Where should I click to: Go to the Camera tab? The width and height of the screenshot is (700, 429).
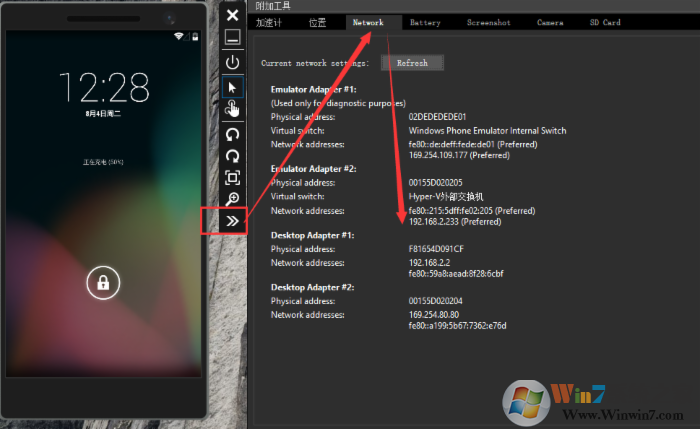[550, 22]
